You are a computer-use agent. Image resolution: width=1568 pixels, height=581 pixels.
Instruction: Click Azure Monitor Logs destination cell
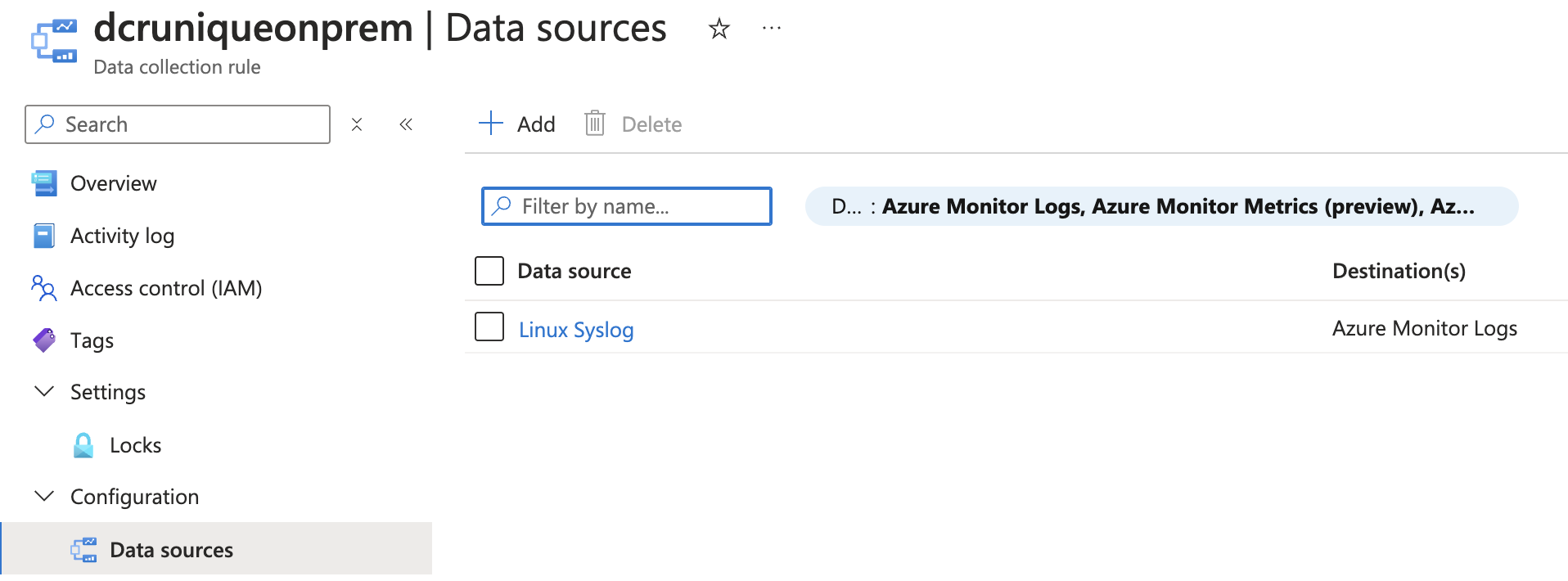coord(1425,328)
